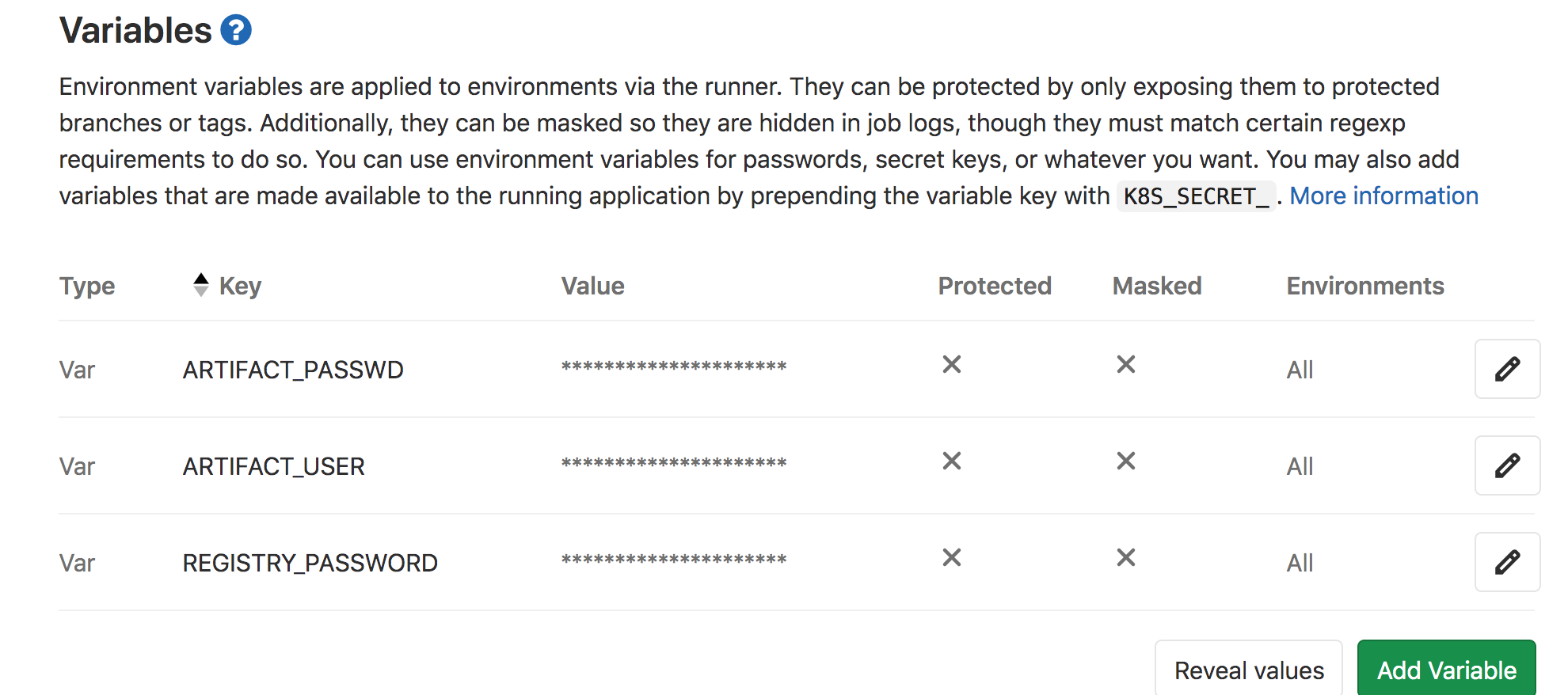Edit the ARTIFACT_PASSWD variable with pencil icon
The image size is (1568, 695).
(1507, 369)
